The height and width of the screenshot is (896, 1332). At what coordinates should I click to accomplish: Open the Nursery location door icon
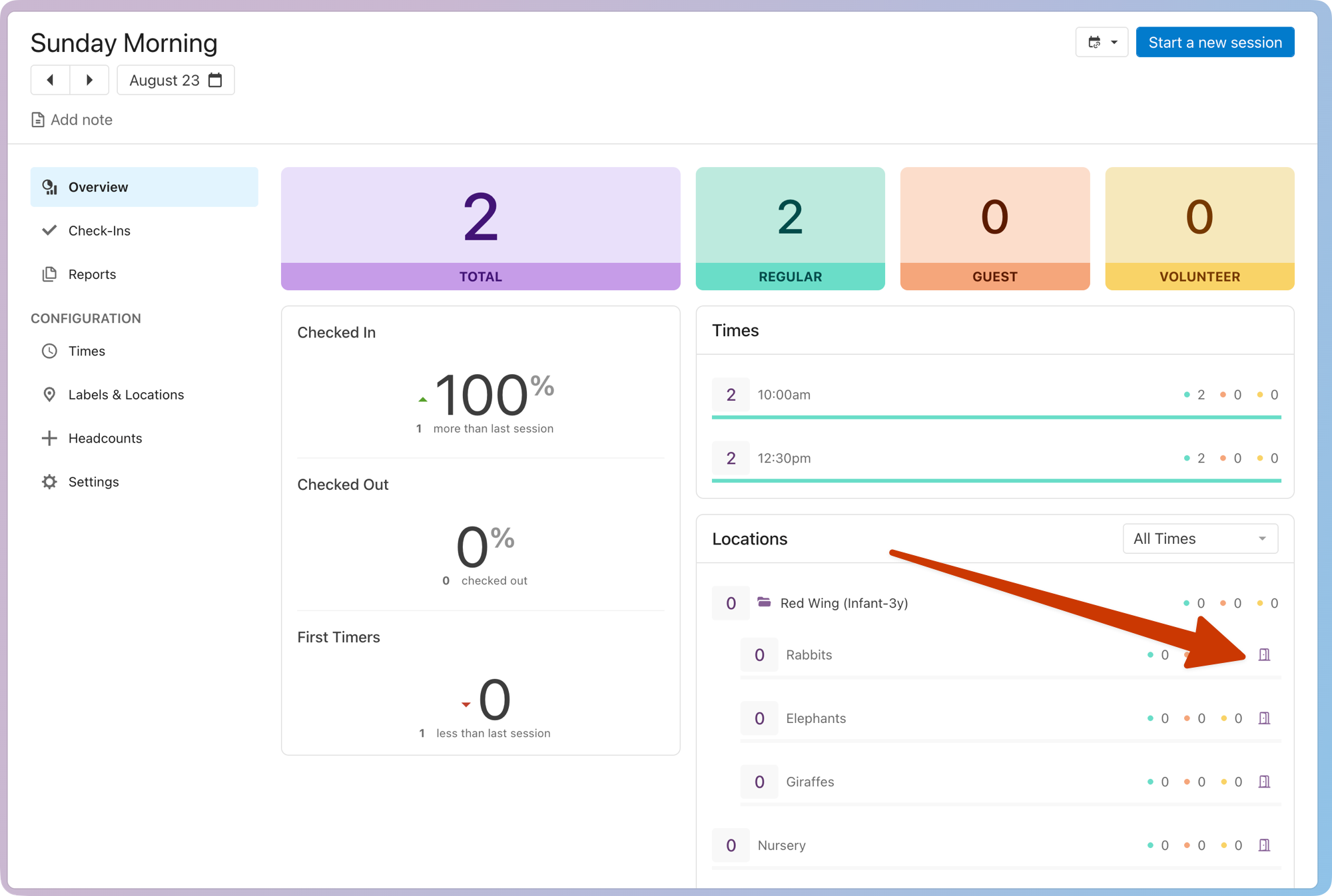point(1264,845)
